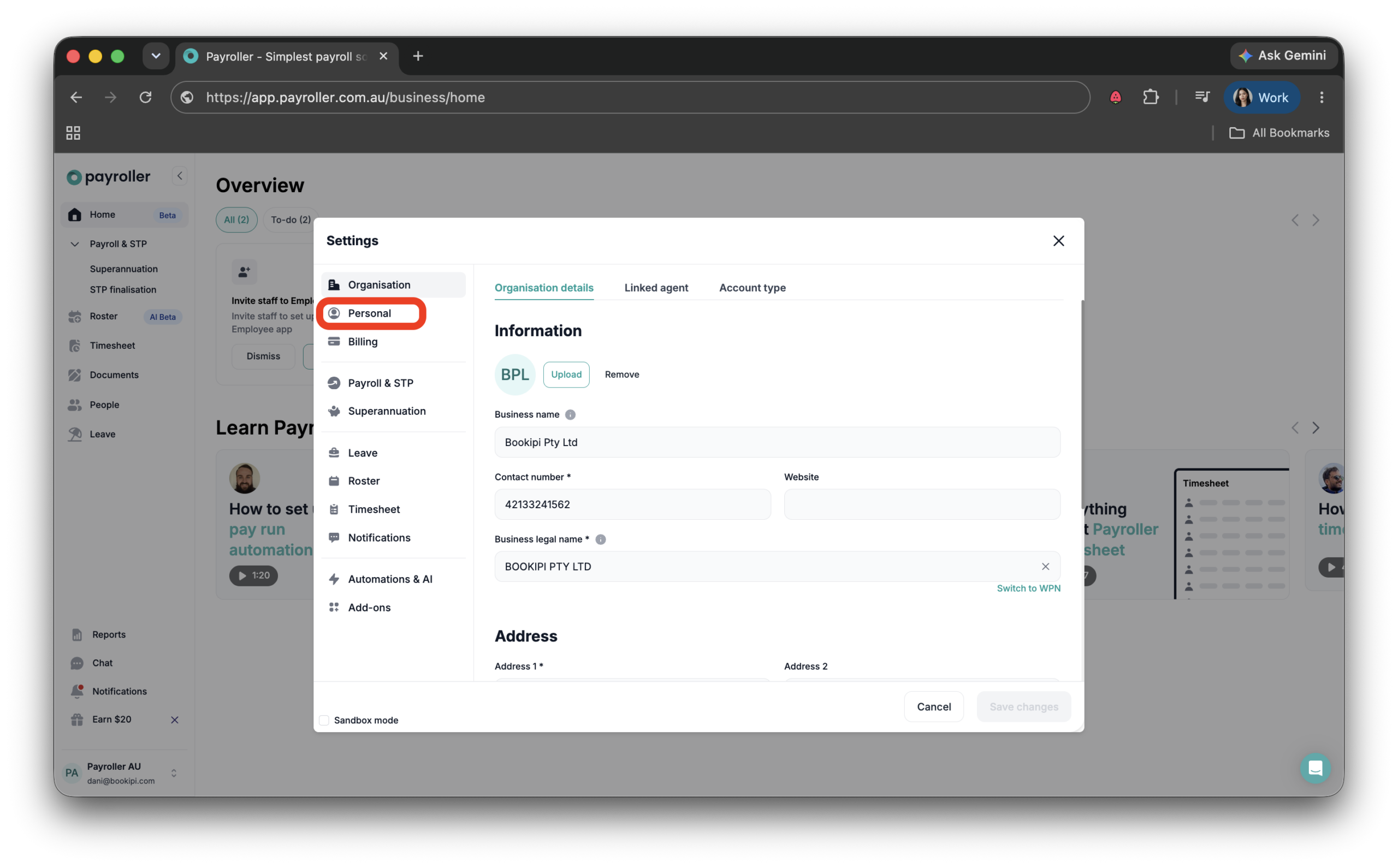This screenshot has height=868, width=1398.
Task: Open Roster settings in dialog
Action: (393, 481)
